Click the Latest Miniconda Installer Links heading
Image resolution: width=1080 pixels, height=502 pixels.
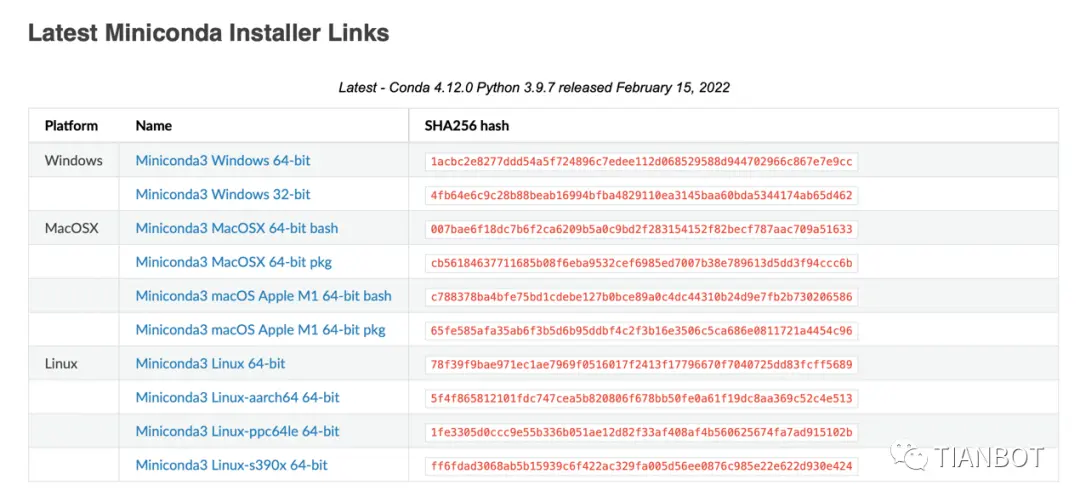coord(209,33)
